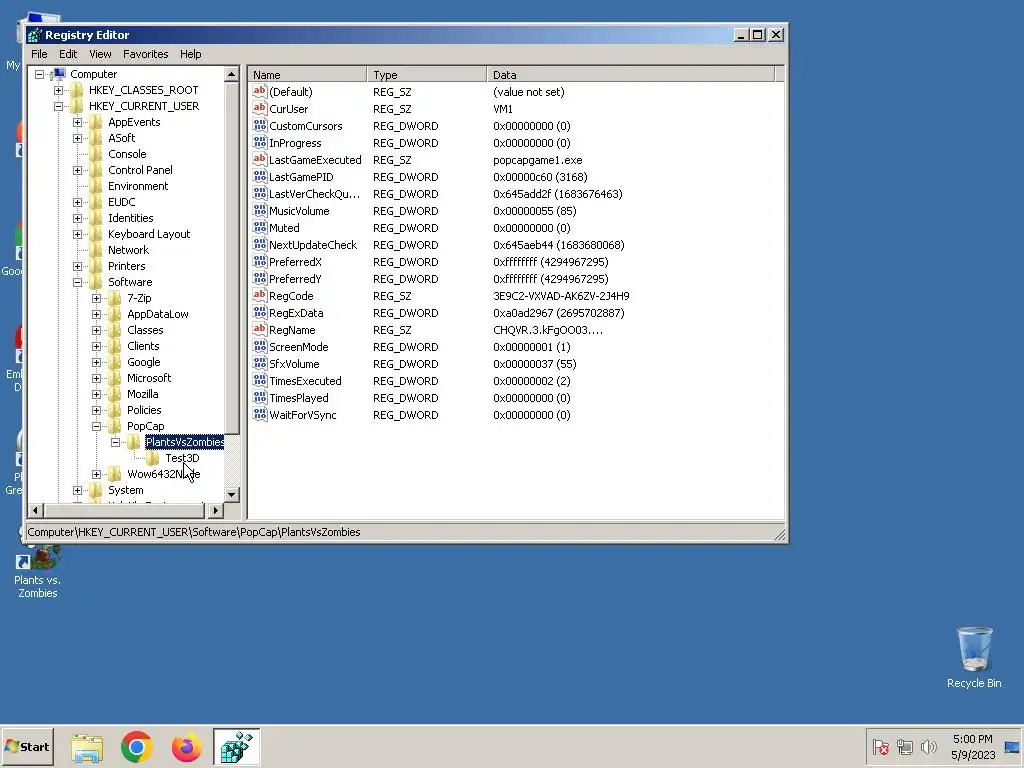The image size is (1024, 768).
Task: Click the LastGameExecuted string icon
Action: point(259,159)
